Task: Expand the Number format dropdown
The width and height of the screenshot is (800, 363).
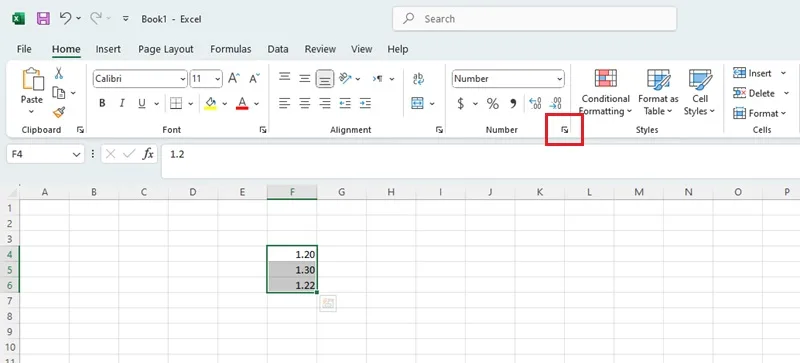Action: 560,79
